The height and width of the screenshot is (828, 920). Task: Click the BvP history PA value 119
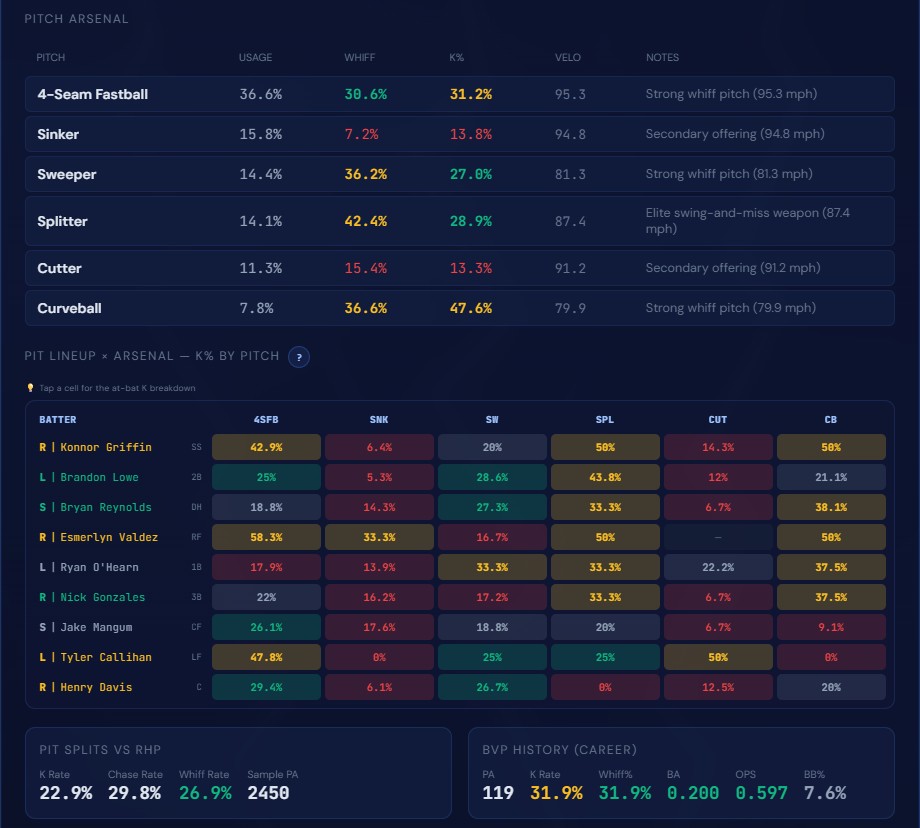click(x=498, y=793)
